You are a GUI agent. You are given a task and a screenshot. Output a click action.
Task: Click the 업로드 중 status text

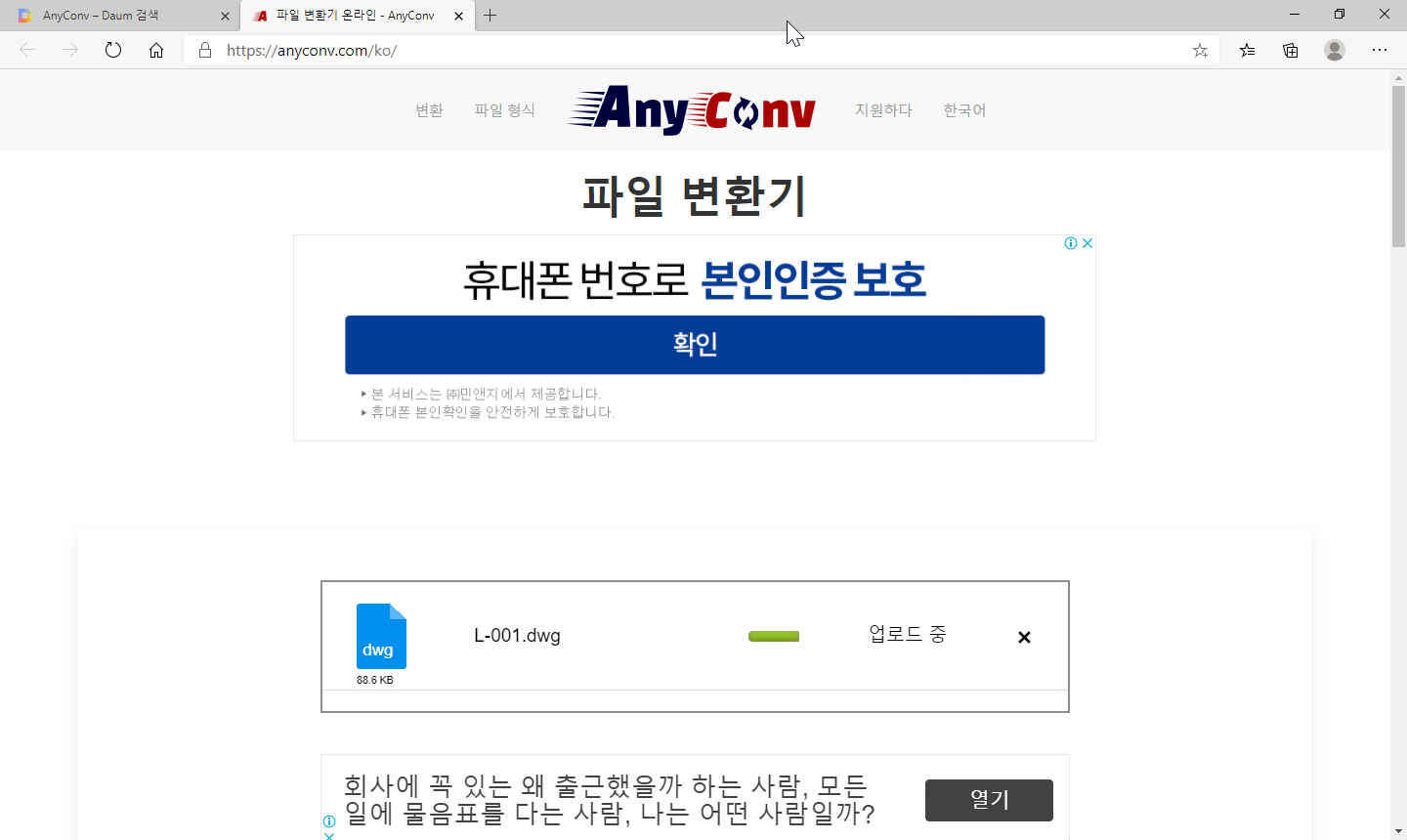point(908,634)
